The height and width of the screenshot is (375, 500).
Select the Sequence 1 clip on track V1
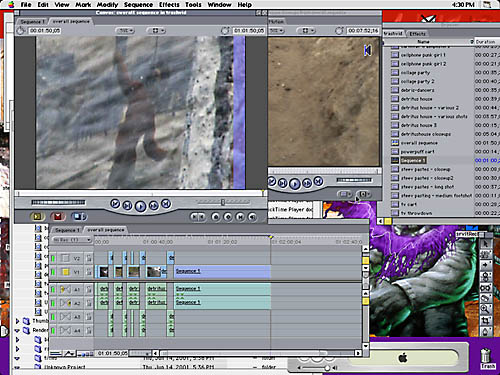(x=222, y=272)
